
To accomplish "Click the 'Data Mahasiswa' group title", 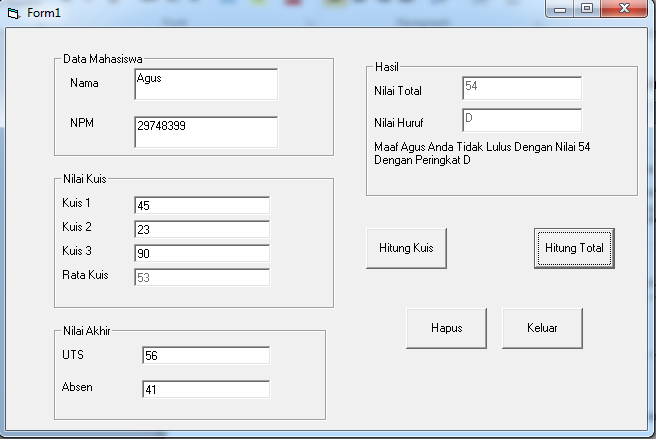I will click(x=102, y=59).
